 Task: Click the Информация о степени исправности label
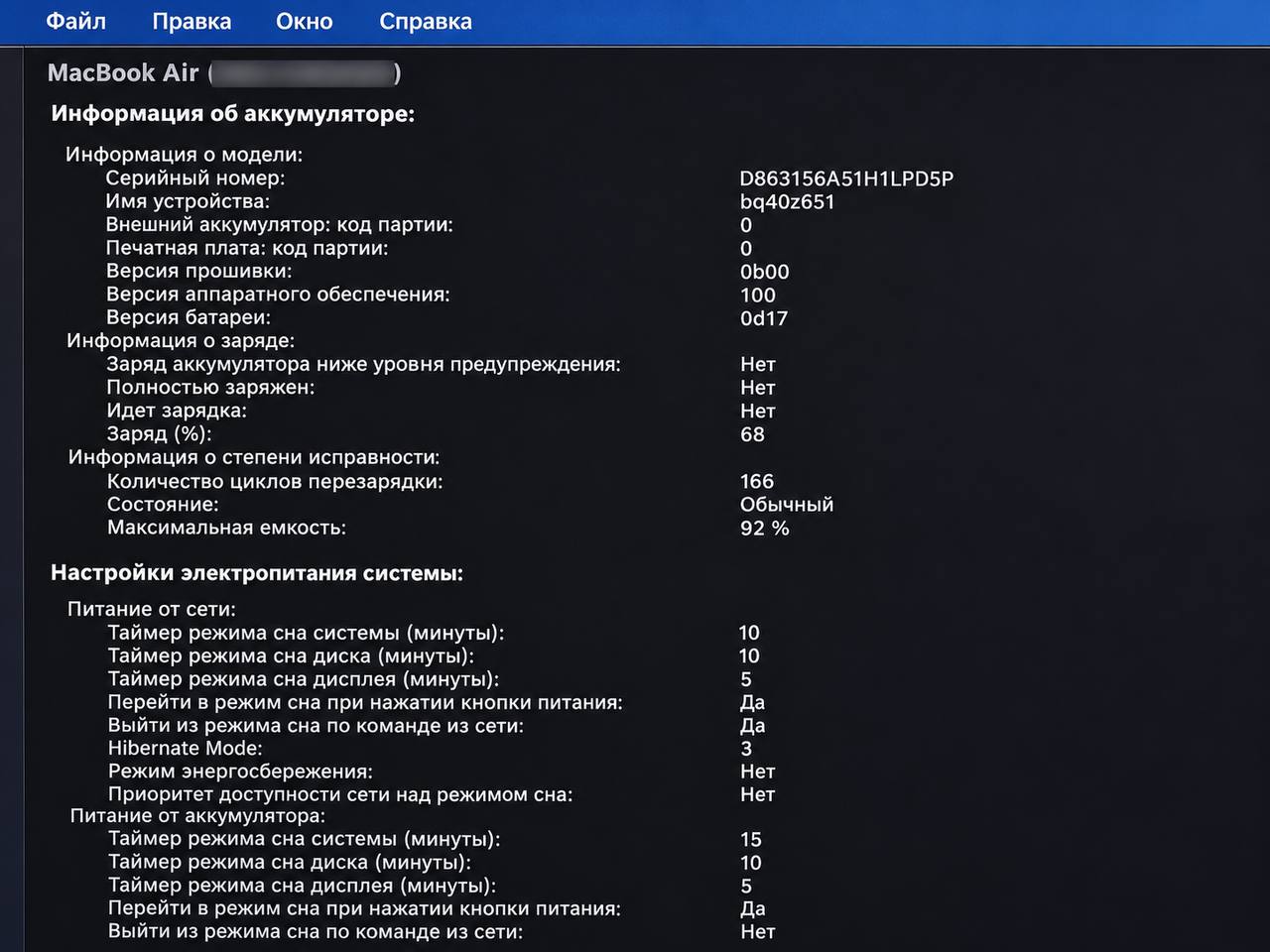click(254, 457)
